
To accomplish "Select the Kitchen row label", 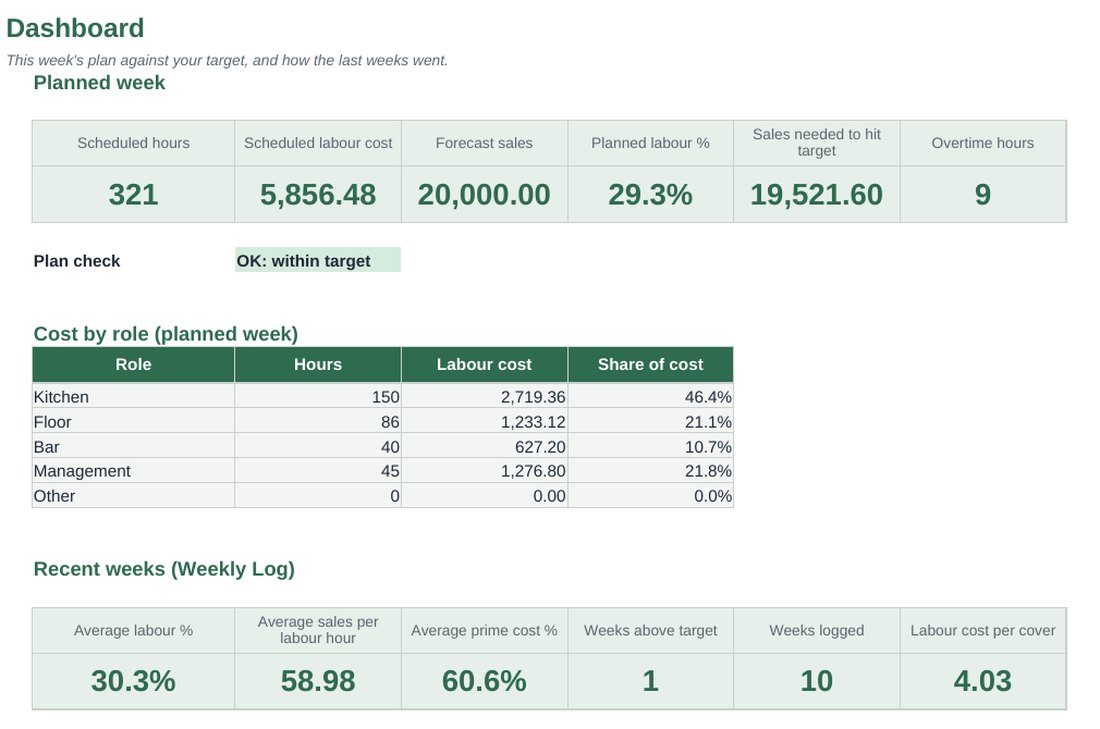I will click(61, 397).
